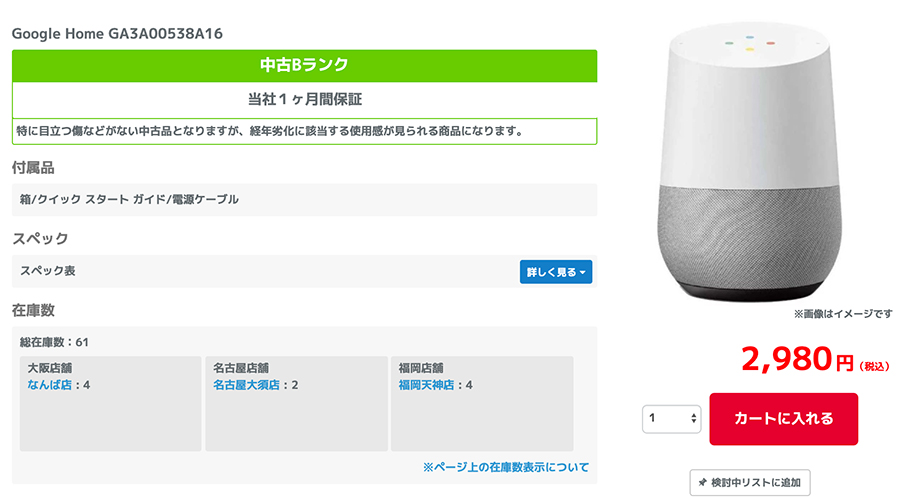Image resolution: width=900 pixels, height=501 pixels.
Task: Click the green 中古Bランク banner
Action: pos(304,65)
